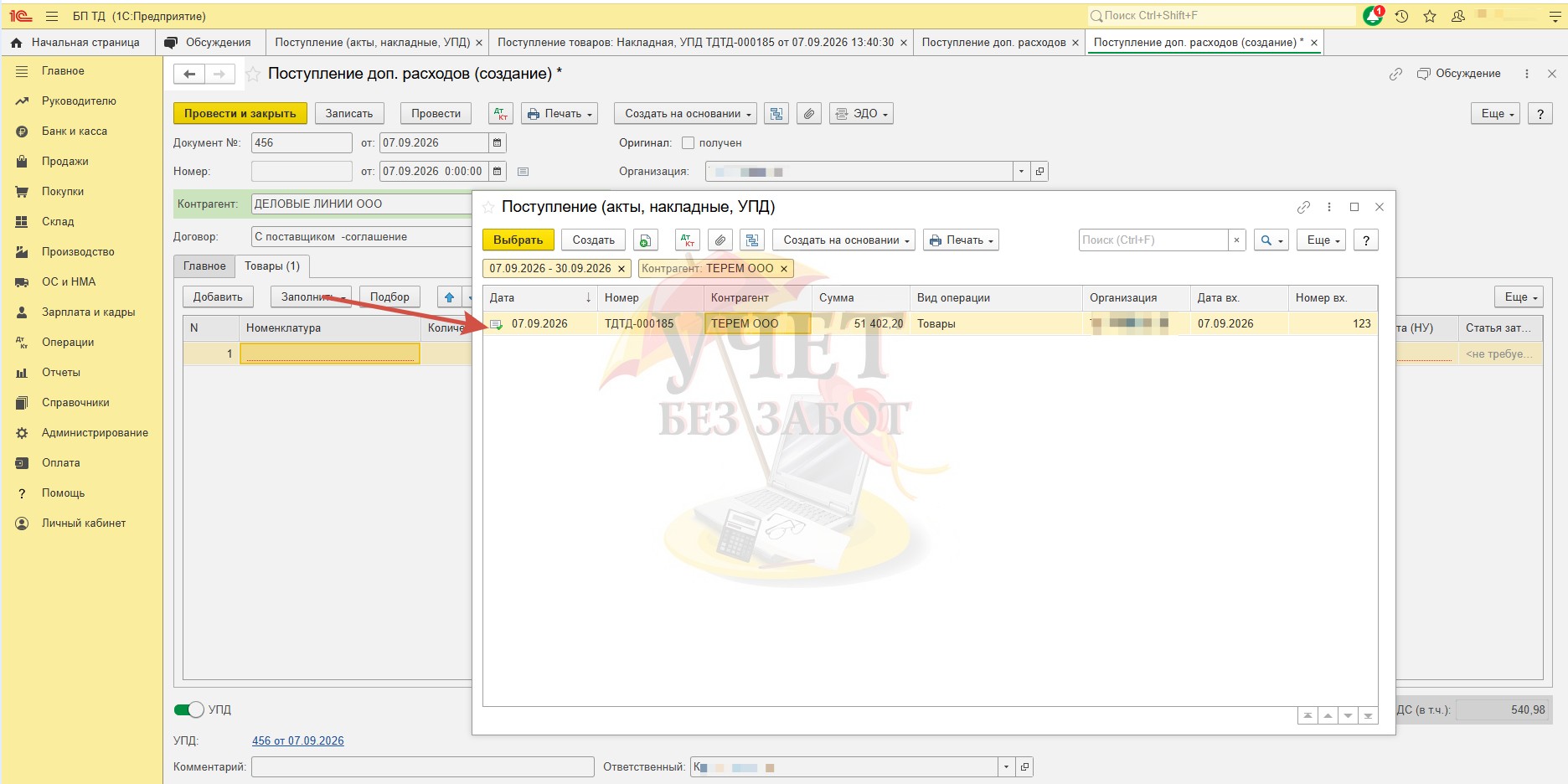Image resolution: width=1568 pixels, height=784 pixels.
Task: Switch off the УПД toggle
Action: [189, 709]
